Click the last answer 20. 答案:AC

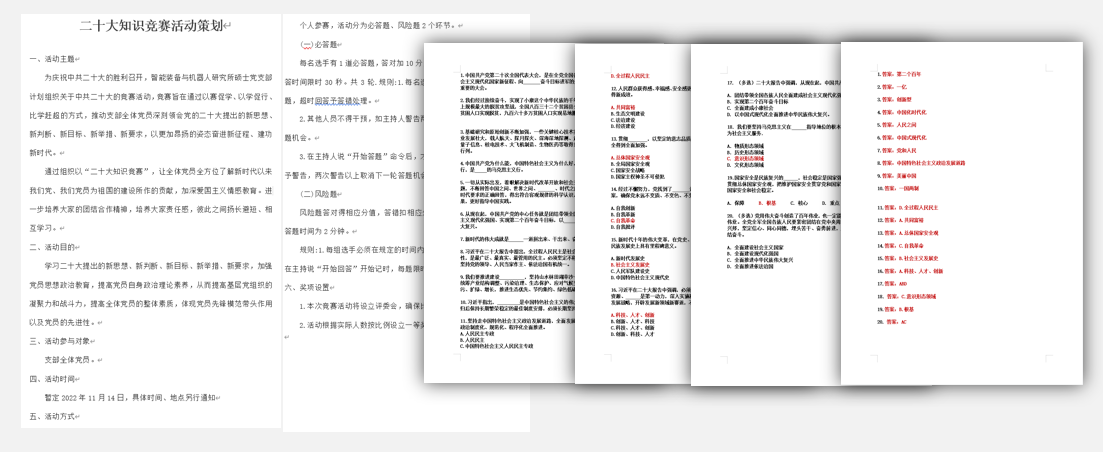[x=893, y=322]
